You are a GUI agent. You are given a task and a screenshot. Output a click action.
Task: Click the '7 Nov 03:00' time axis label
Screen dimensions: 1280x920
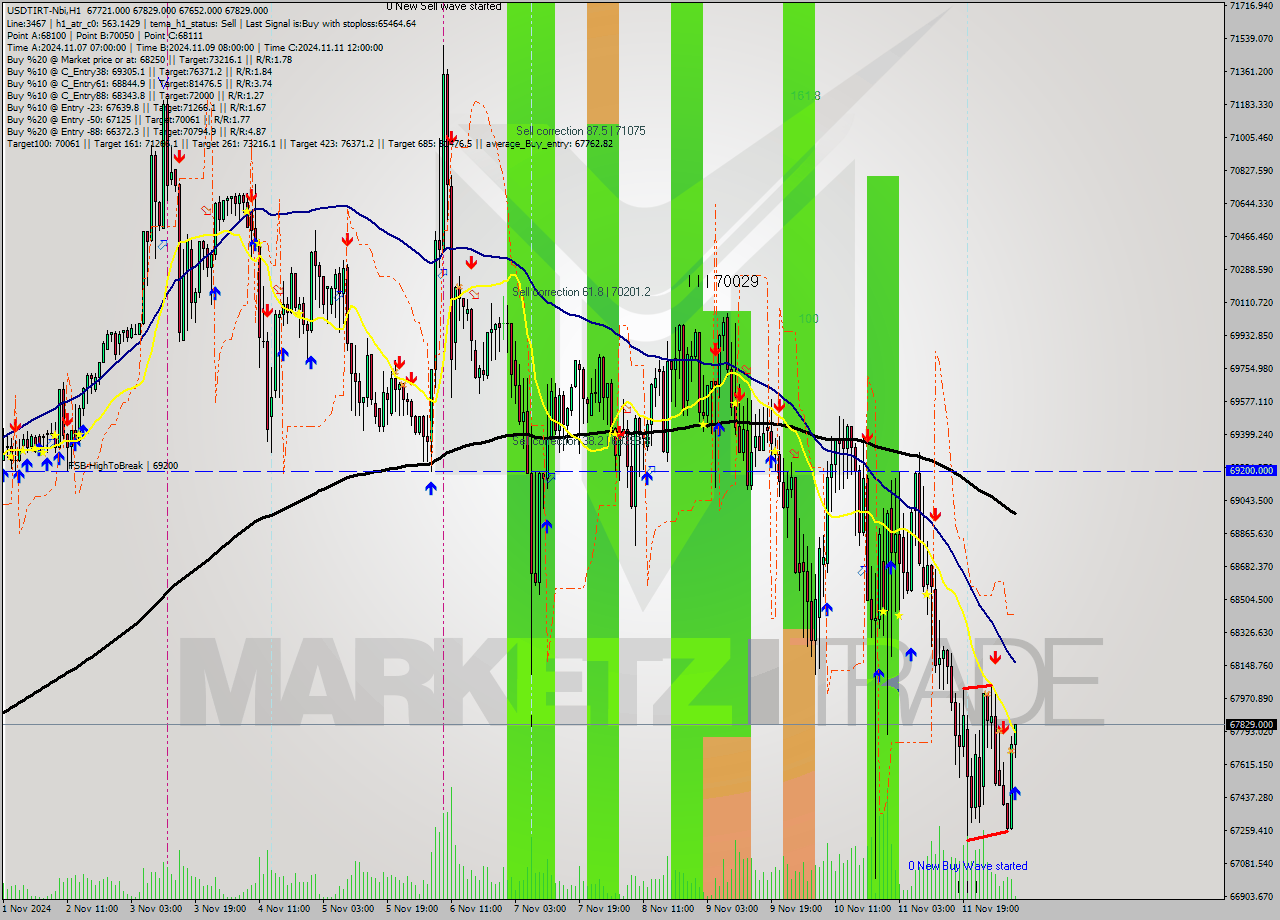click(539, 909)
